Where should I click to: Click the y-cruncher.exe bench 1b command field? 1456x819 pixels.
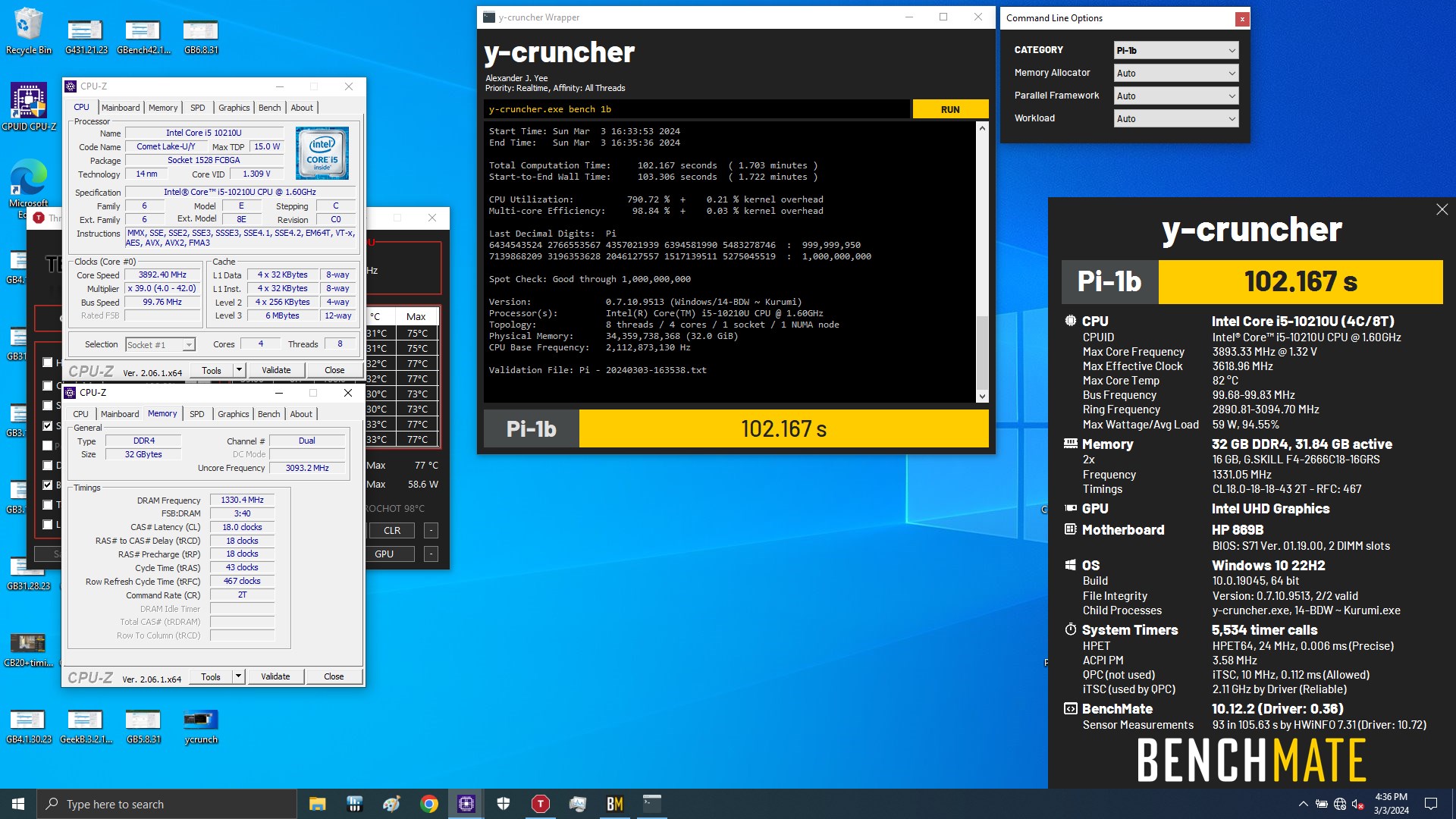(696, 109)
